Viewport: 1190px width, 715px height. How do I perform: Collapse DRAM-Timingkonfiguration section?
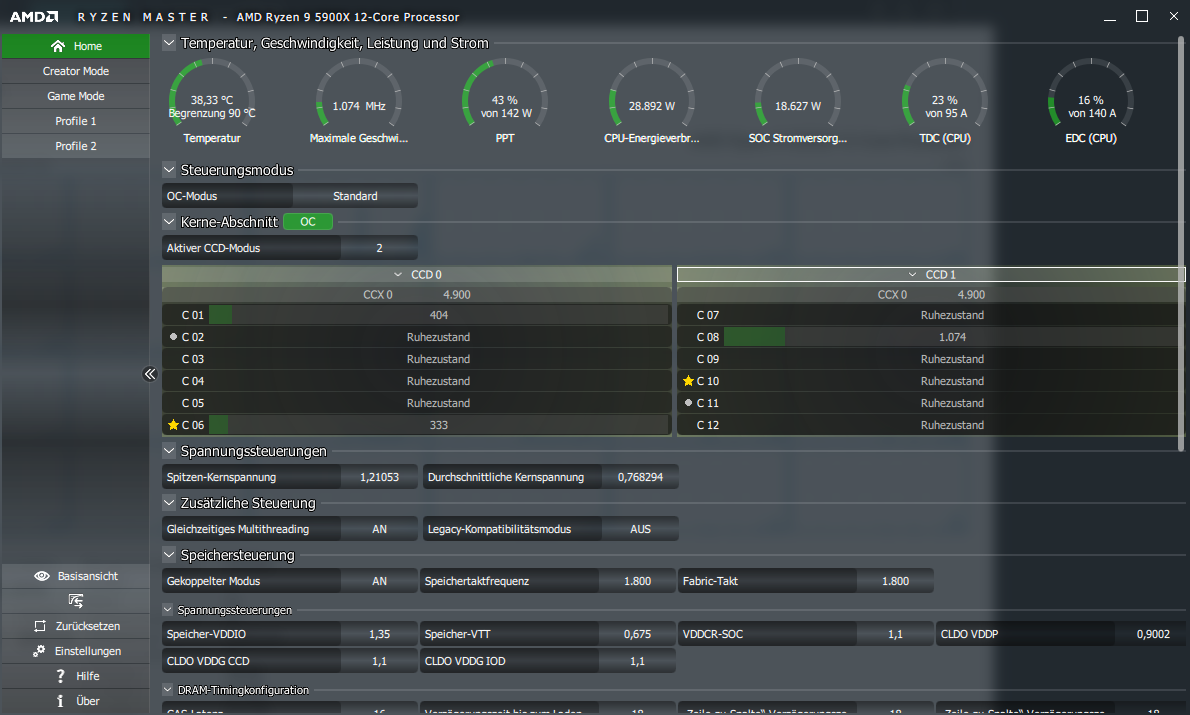(168, 690)
